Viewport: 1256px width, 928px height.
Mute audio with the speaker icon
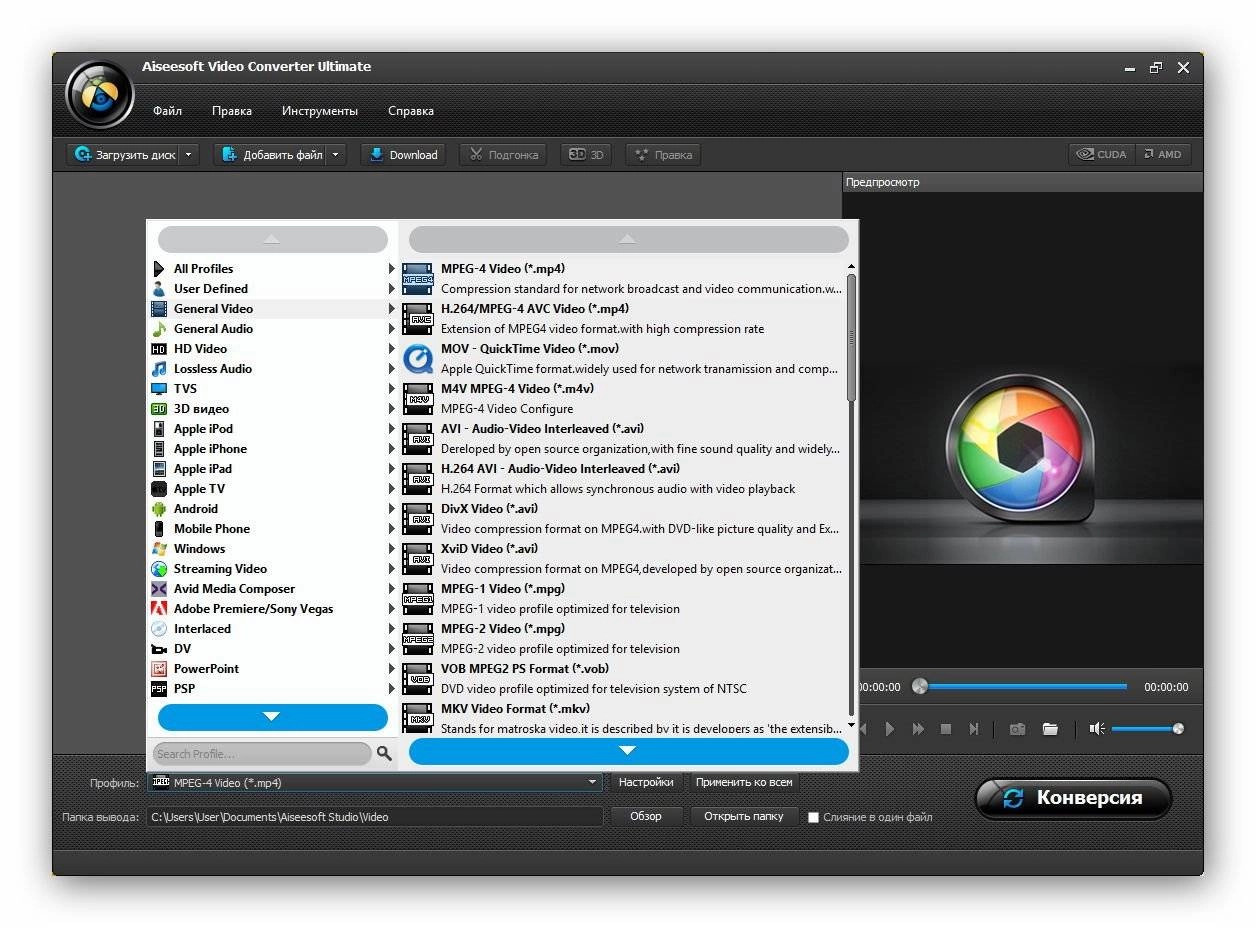pos(1097,729)
